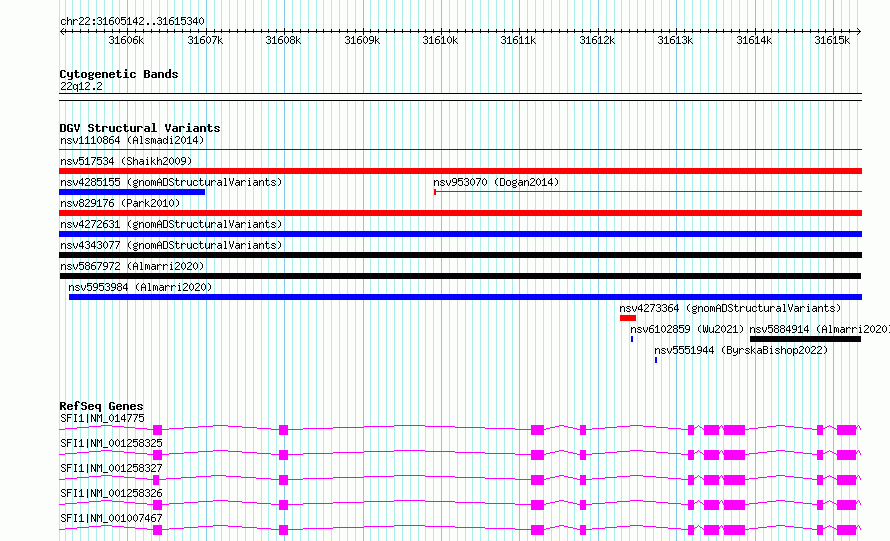
Task: Select variant label nsv5551944 (ByrskaBishop2022)
Action: click(741, 350)
